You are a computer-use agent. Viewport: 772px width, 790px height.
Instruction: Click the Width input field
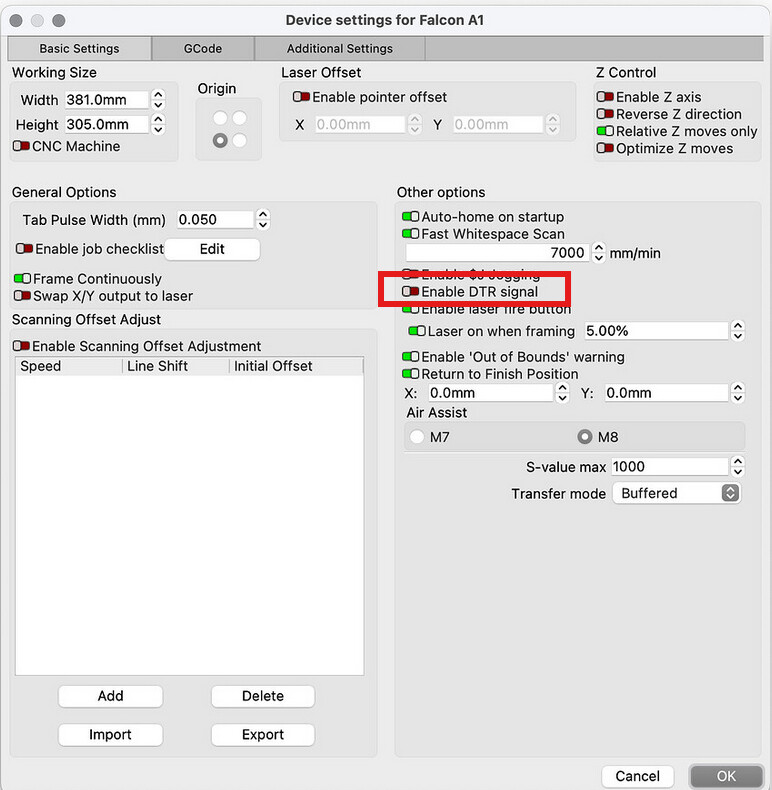(107, 99)
